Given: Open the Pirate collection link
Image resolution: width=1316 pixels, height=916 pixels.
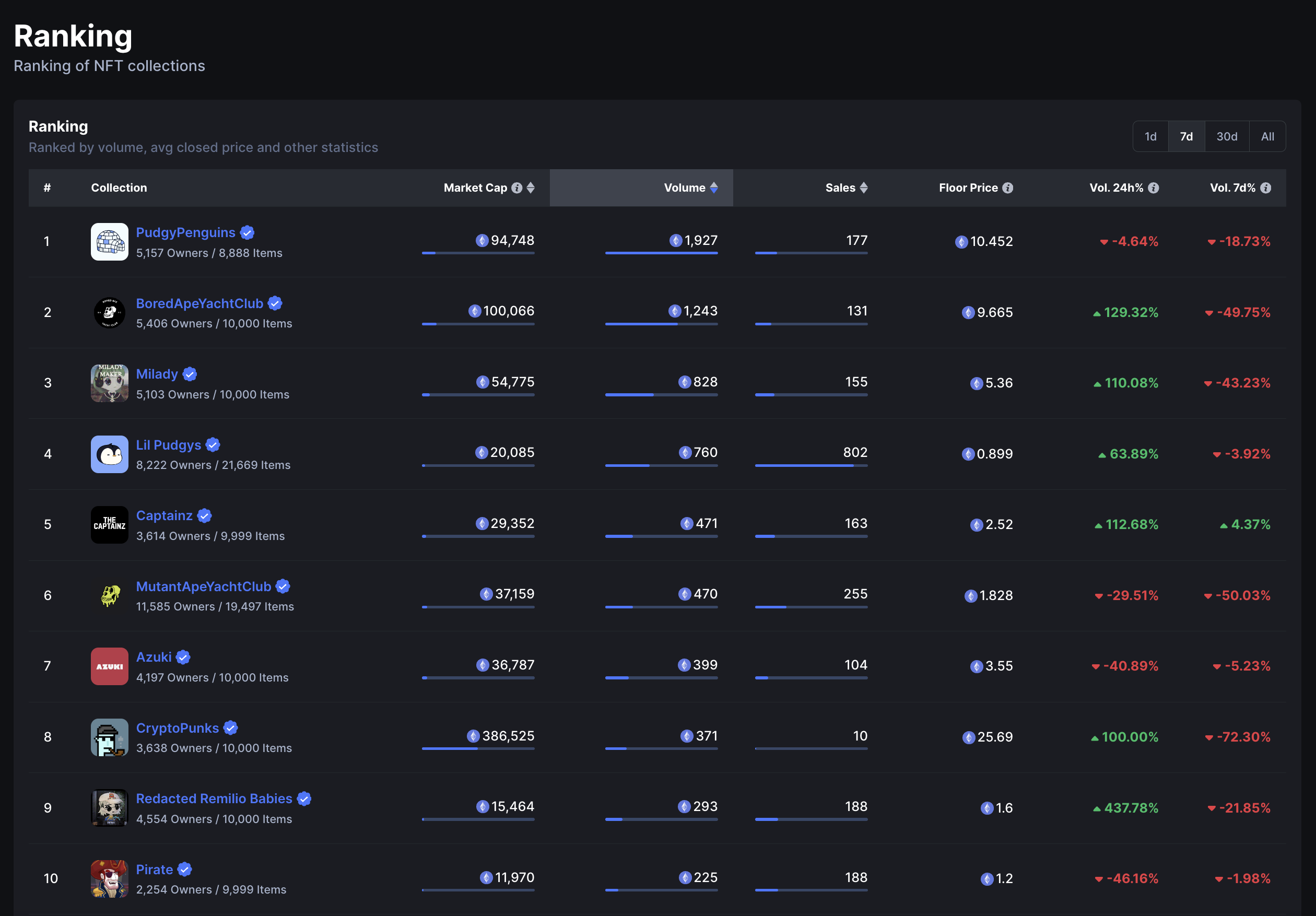Looking at the screenshot, I should [155, 870].
